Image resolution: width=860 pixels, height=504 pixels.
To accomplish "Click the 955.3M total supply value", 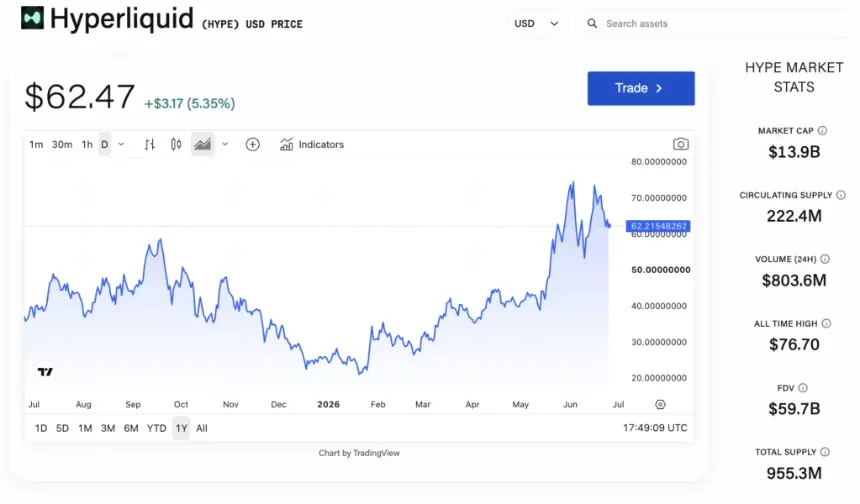I will click(x=794, y=473).
